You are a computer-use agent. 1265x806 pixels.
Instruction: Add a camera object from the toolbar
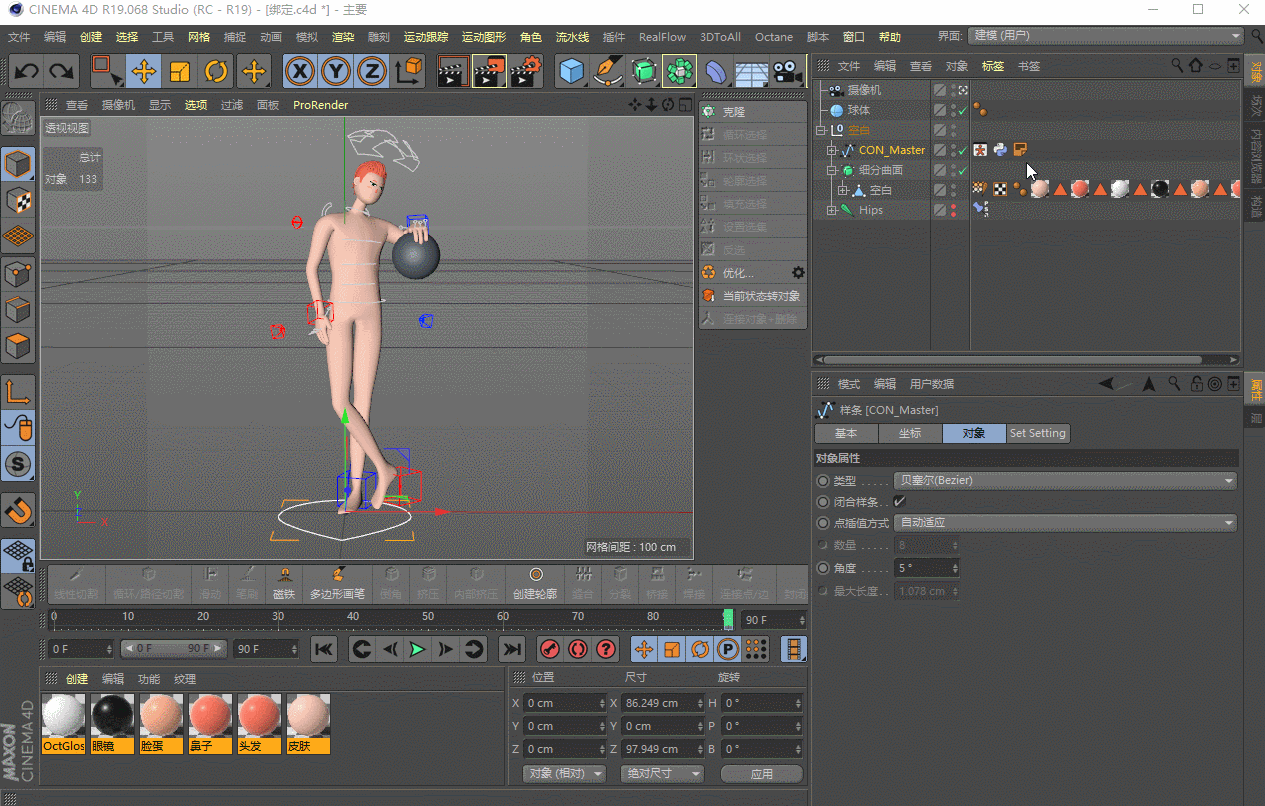[x=788, y=71]
